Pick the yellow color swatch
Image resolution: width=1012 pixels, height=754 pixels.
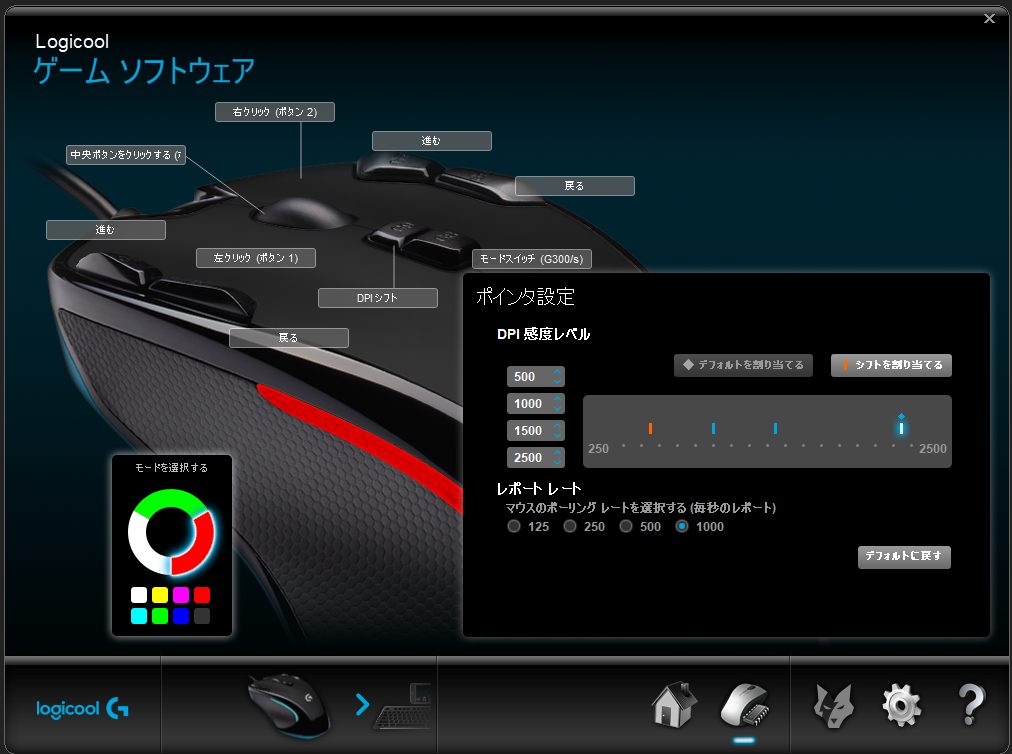160,595
